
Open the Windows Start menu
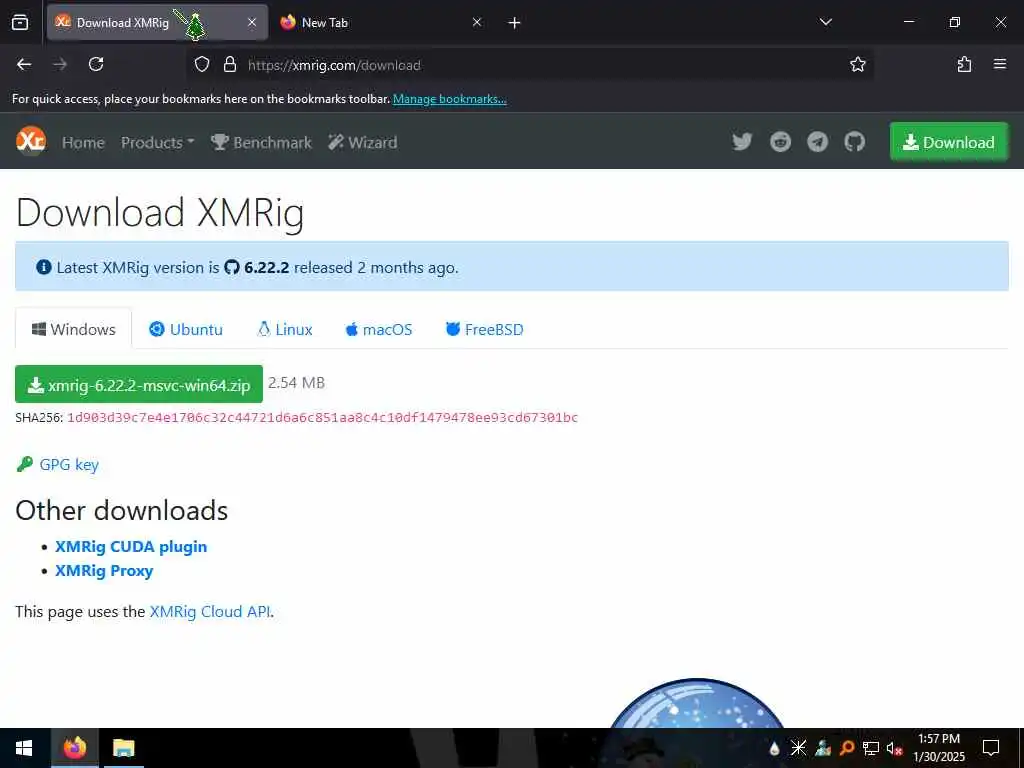tap(24, 748)
